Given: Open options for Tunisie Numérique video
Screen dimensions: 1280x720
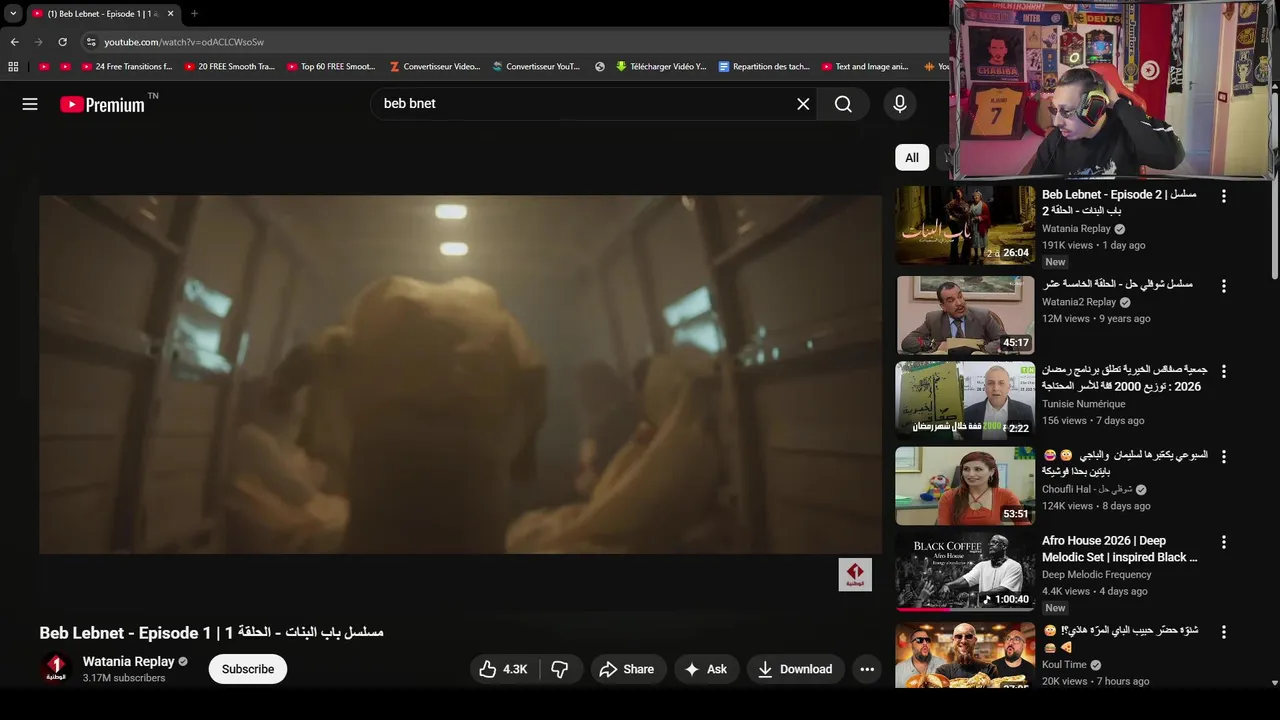Looking at the screenshot, I should pyautogui.click(x=1223, y=371).
